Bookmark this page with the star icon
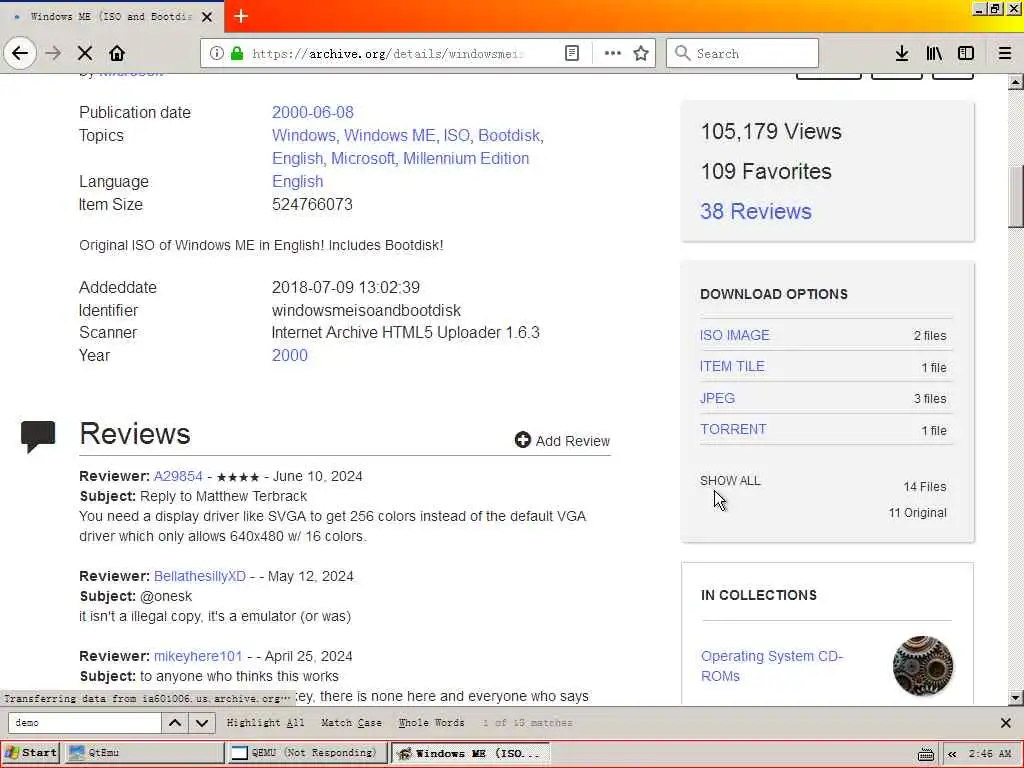The image size is (1024, 768). (641, 53)
